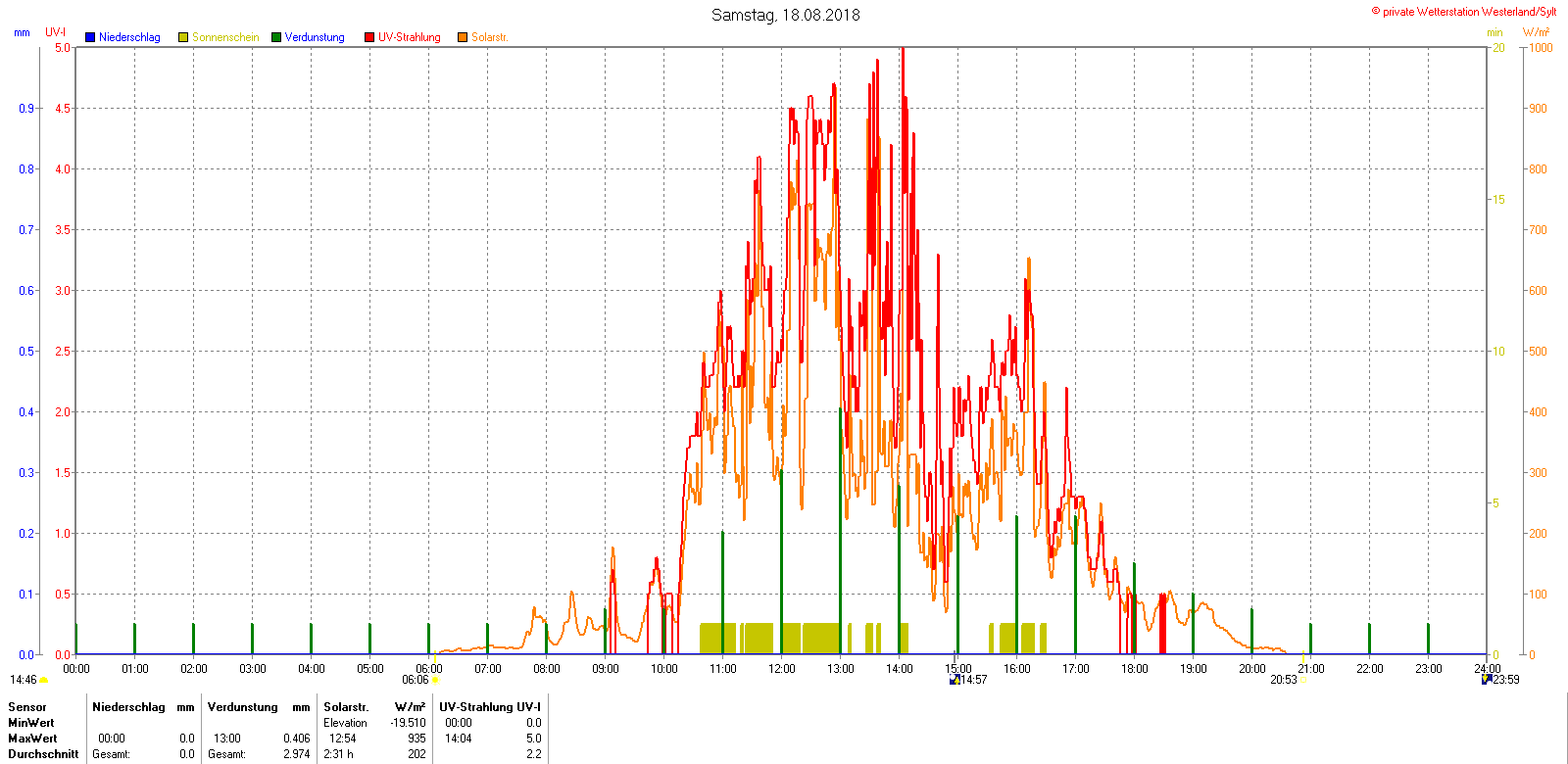1568x764 pixels.
Task: Click the Elevation cell in the table
Action: (346, 723)
